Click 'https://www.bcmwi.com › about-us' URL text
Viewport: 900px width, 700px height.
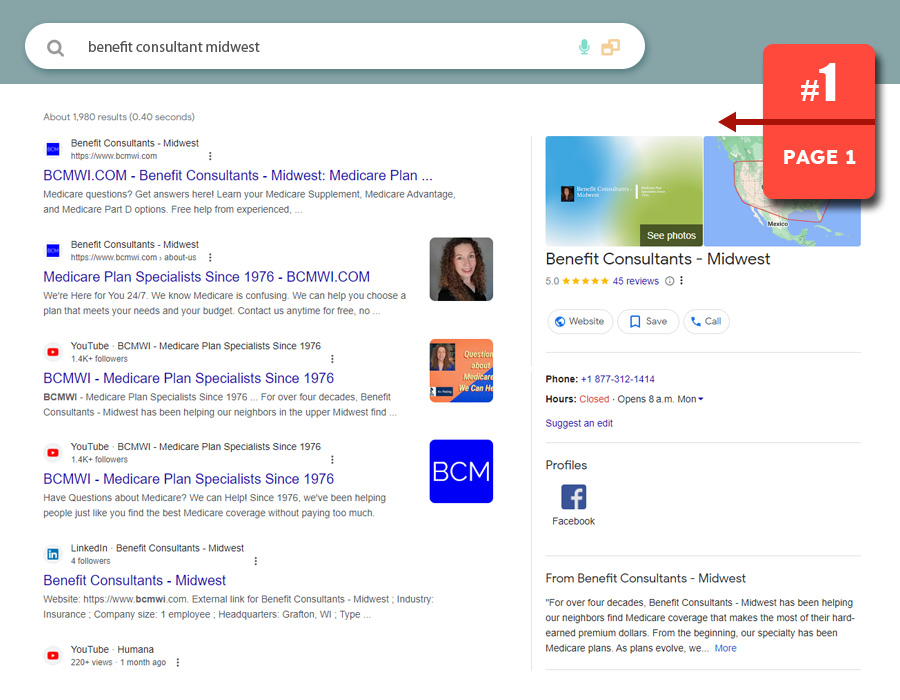click(x=133, y=258)
